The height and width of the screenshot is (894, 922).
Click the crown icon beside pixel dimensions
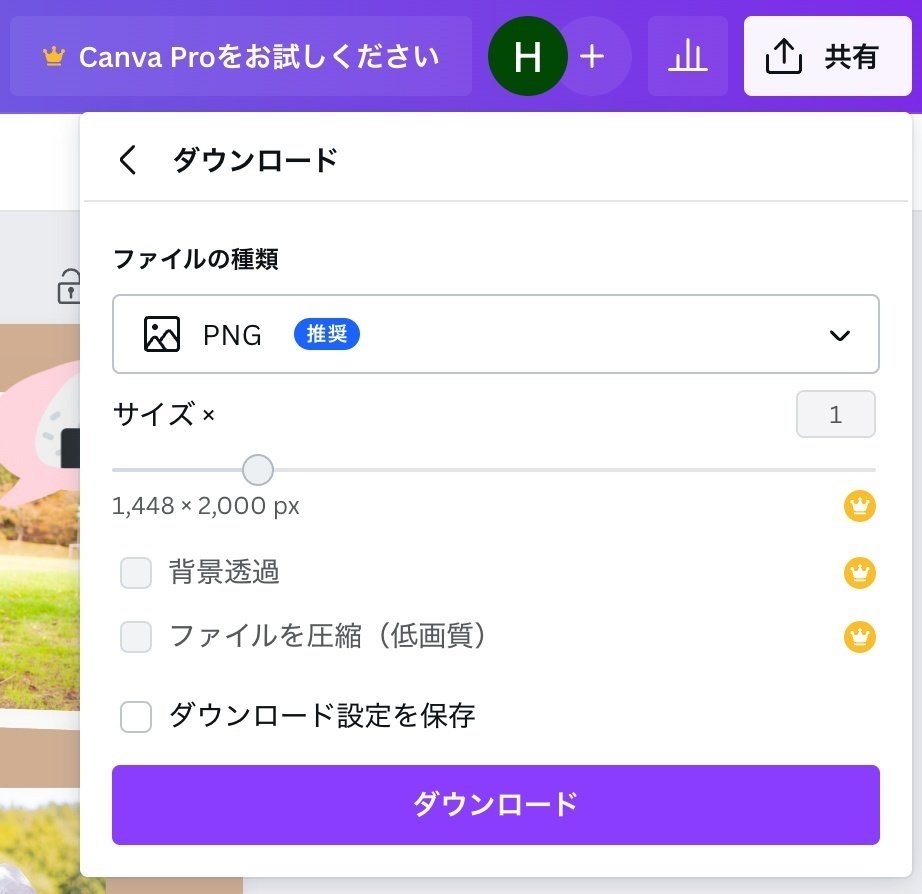click(859, 506)
